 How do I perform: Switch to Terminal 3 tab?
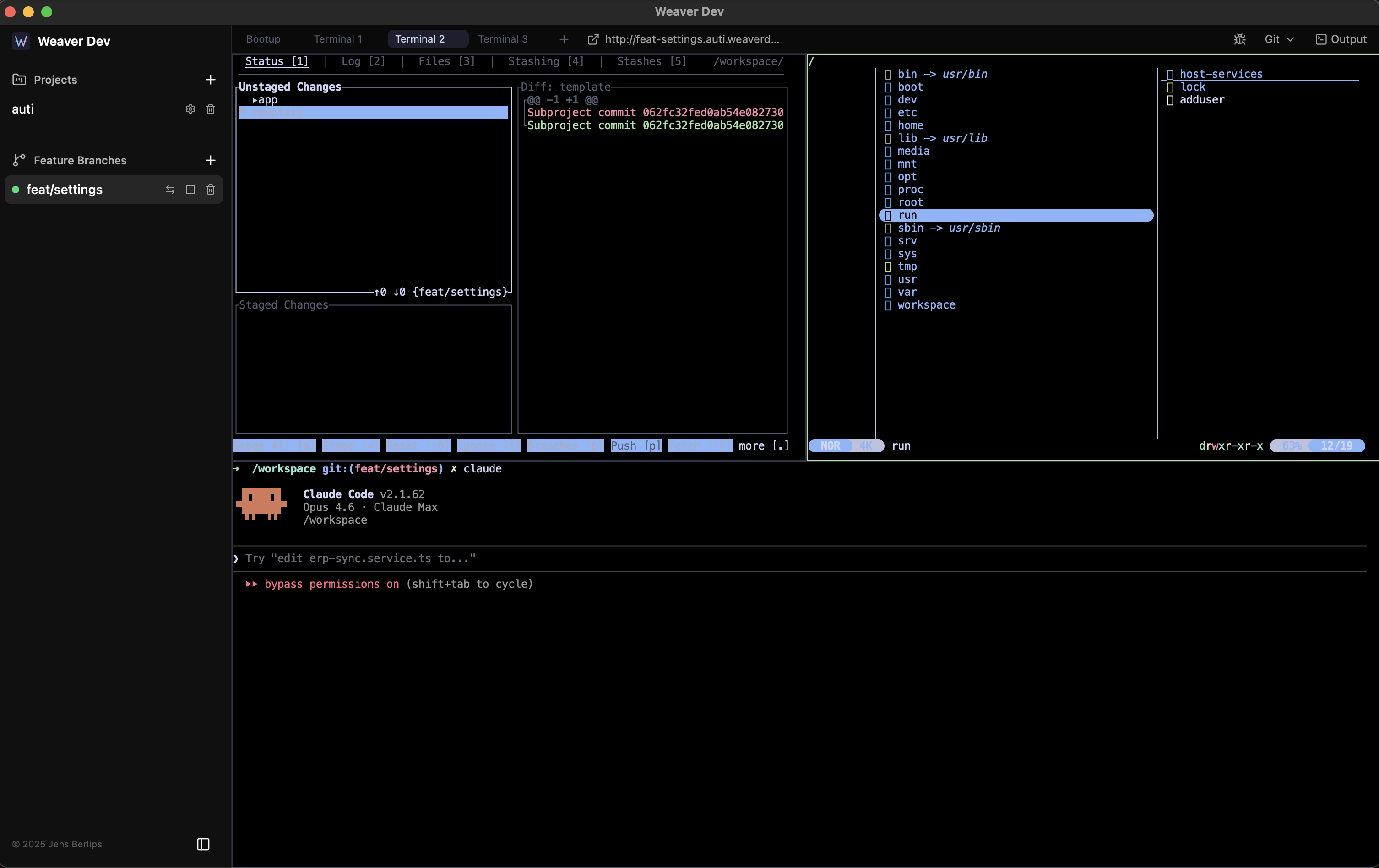[502, 39]
